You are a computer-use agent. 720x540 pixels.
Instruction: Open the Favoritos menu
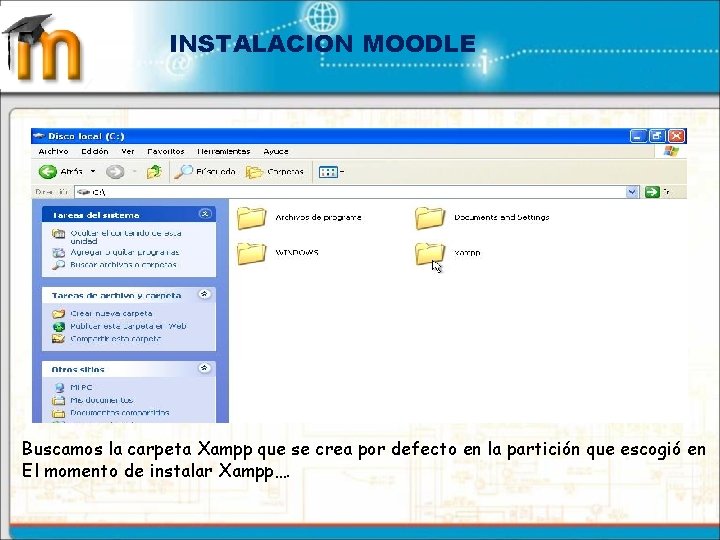(x=165, y=151)
